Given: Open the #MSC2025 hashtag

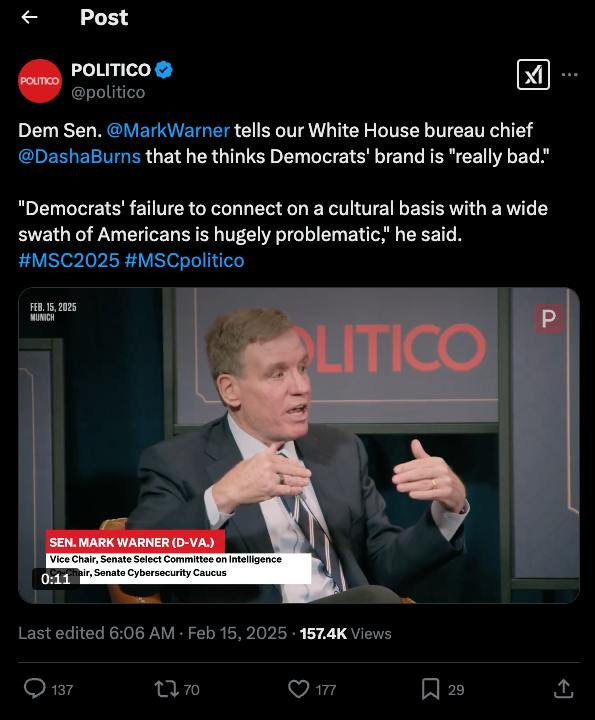Looking at the screenshot, I should point(69,260).
